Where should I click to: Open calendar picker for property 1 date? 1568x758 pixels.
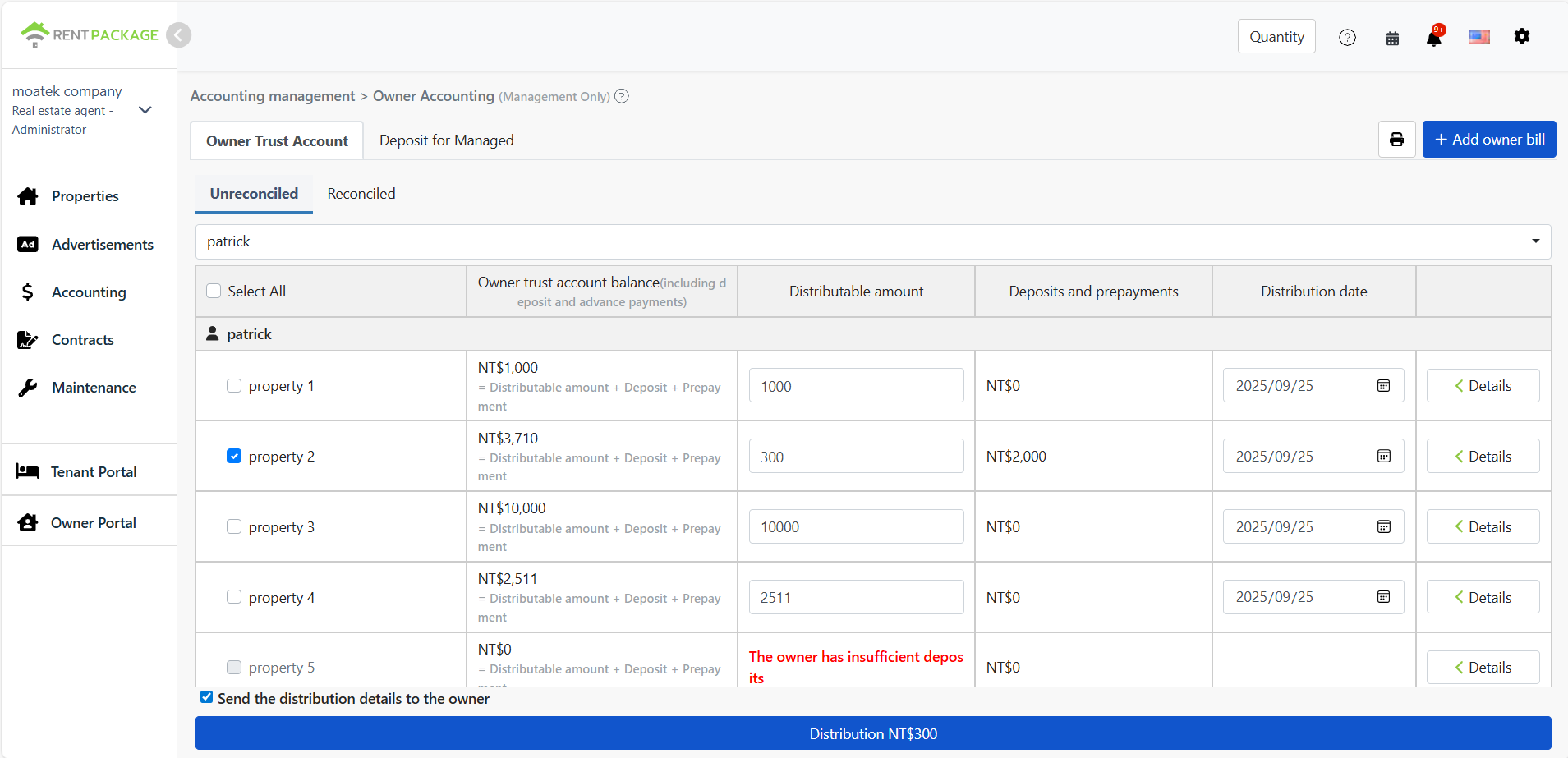(1383, 386)
